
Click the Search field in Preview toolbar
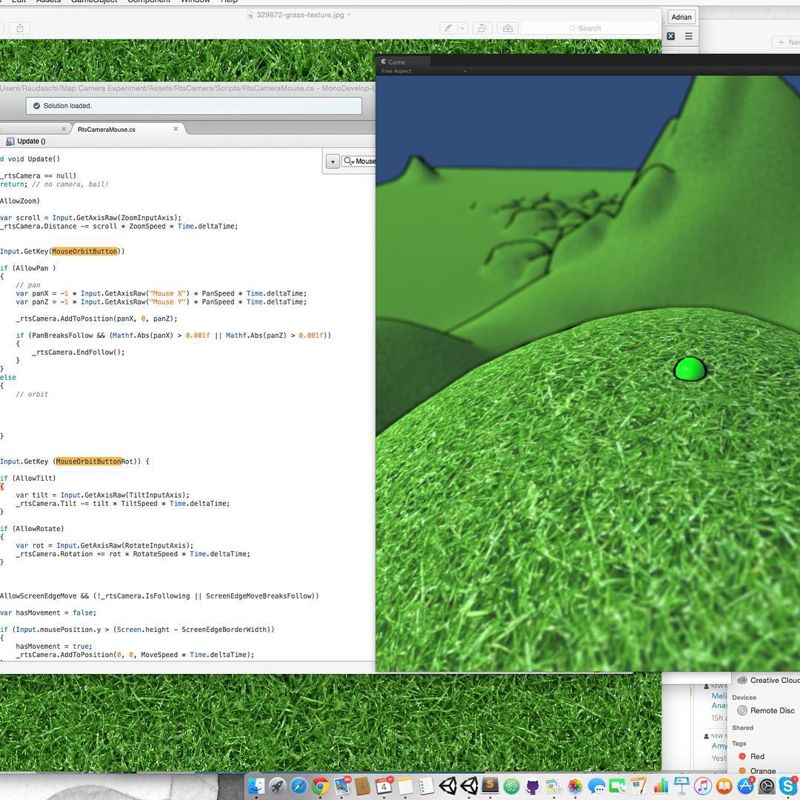590,28
